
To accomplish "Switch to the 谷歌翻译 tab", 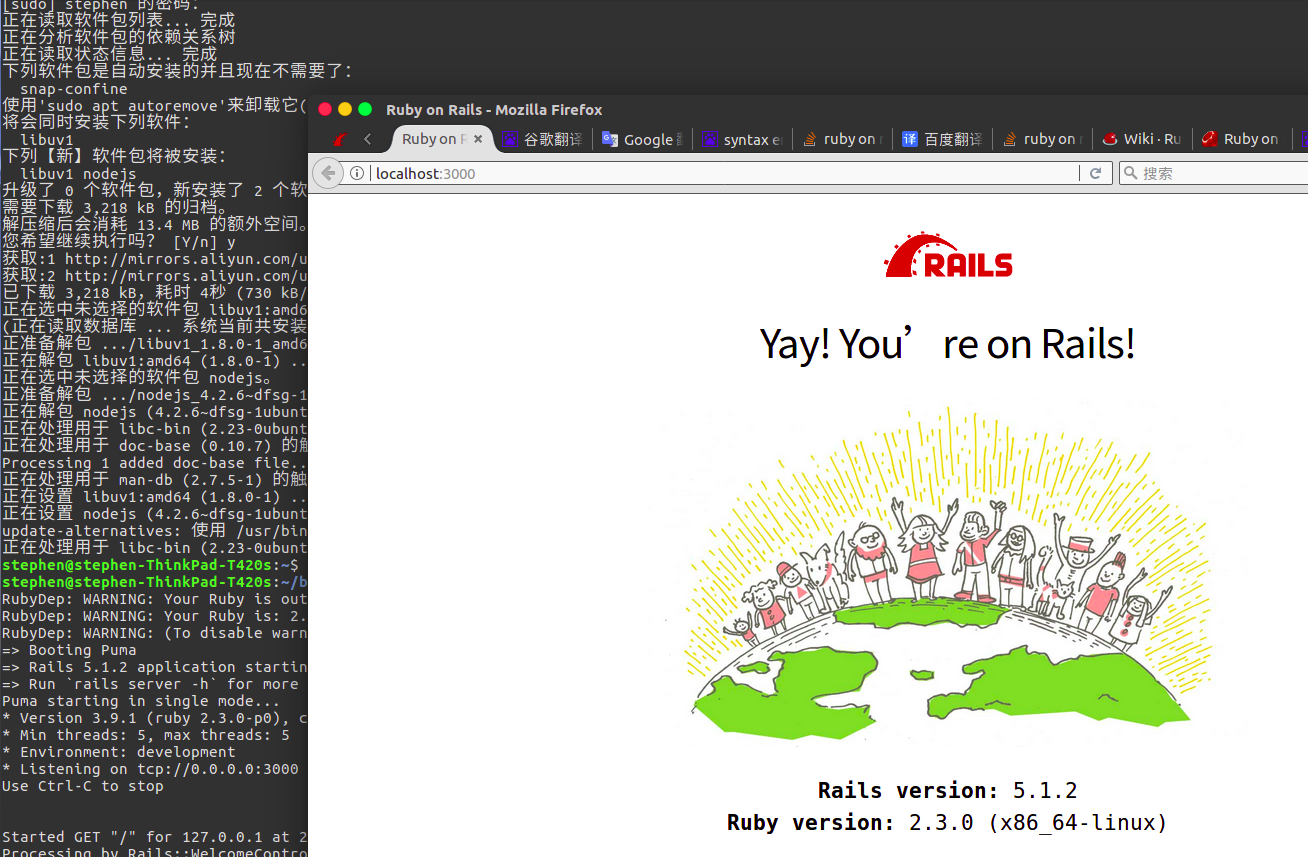I will pyautogui.click(x=542, y=139).
